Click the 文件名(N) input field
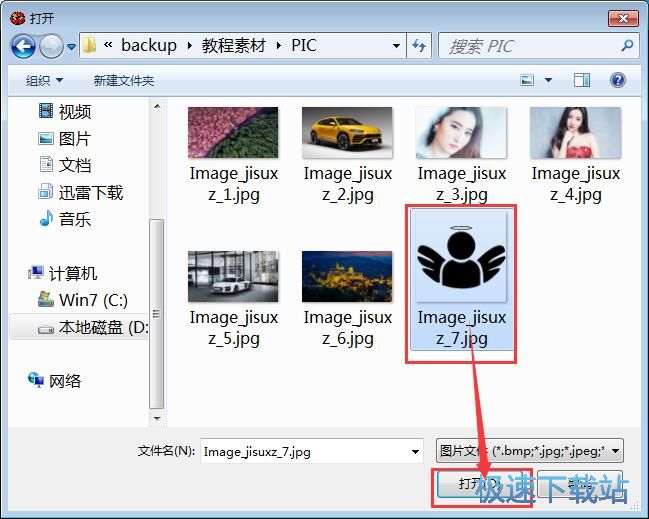 click(x=312, y=451)
